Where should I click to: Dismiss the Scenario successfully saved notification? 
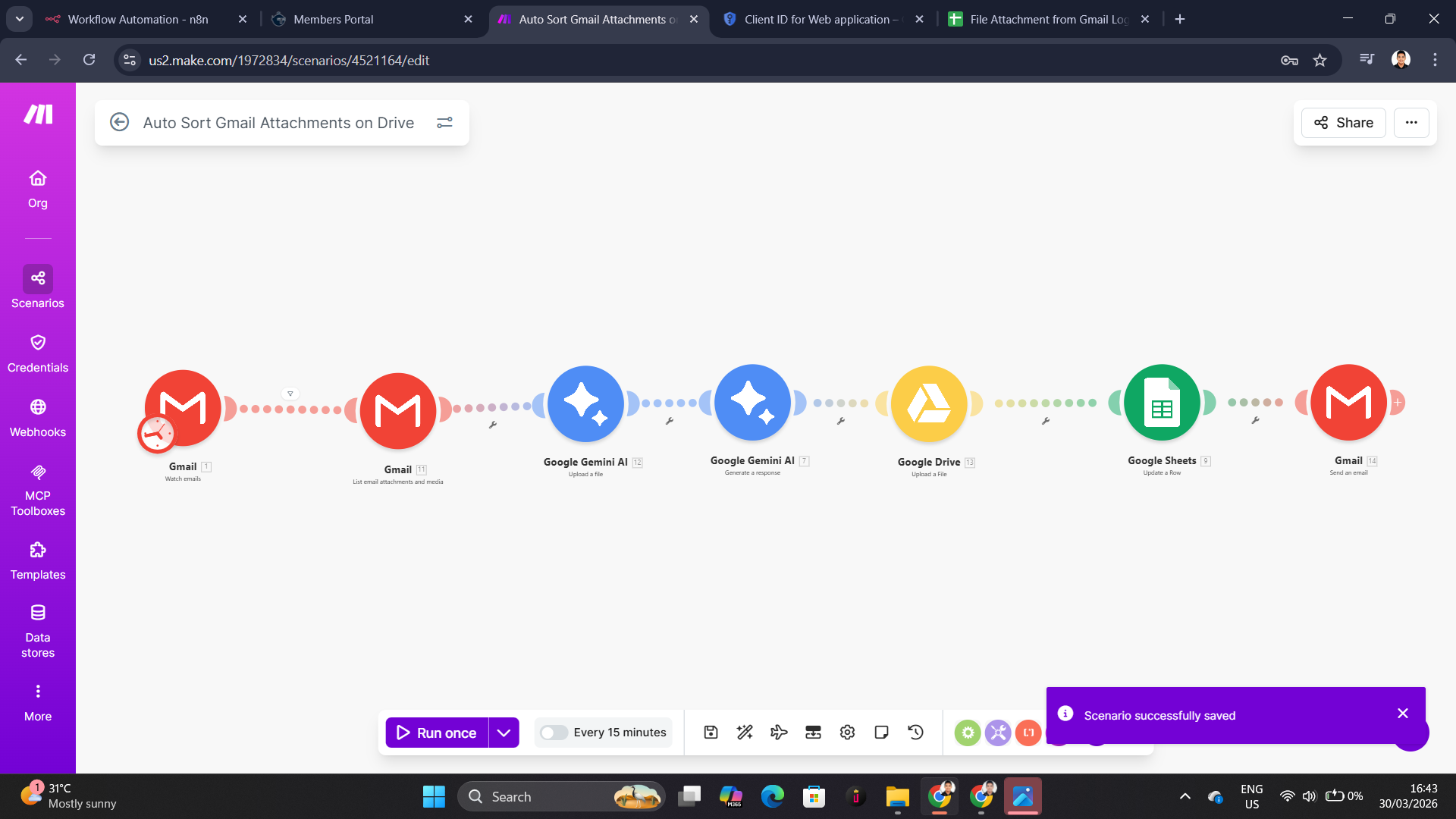(x=1403, y=713)
